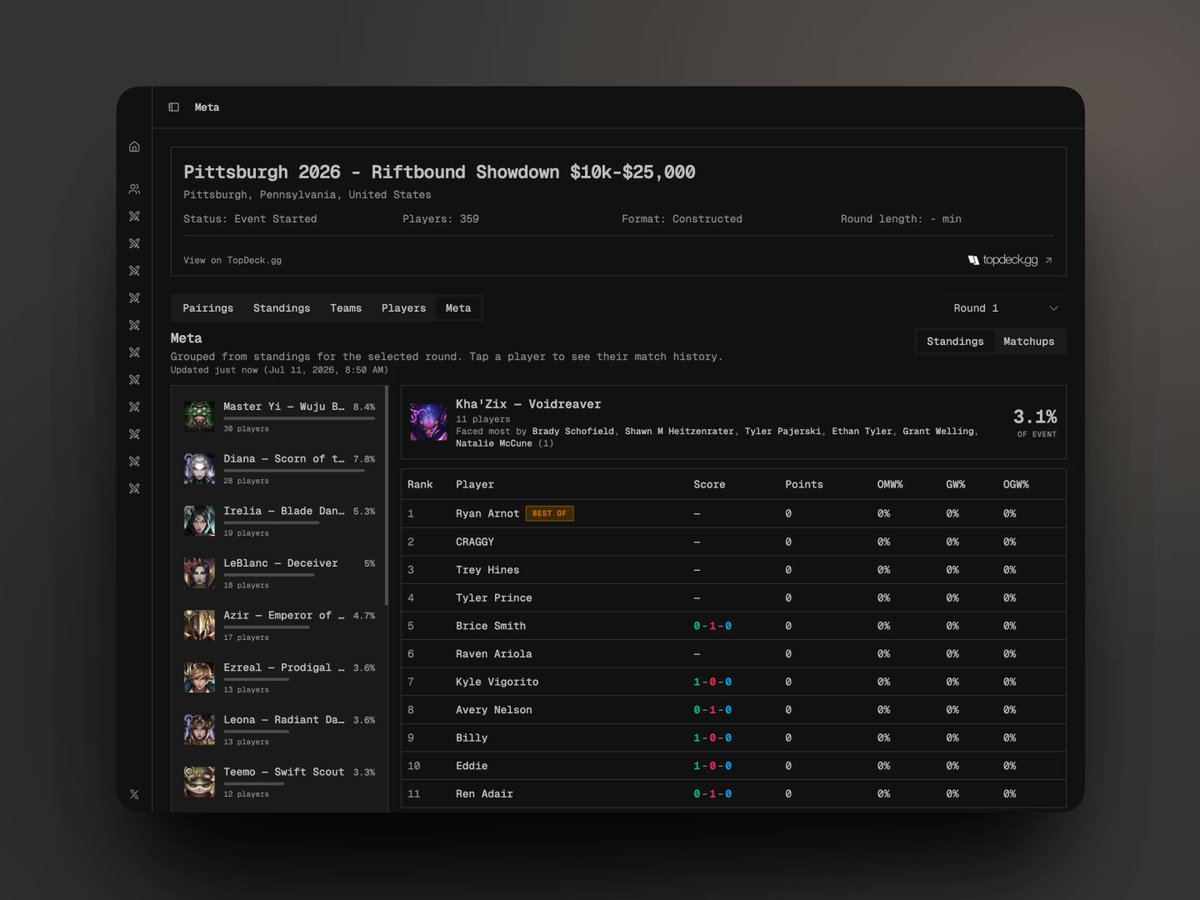
Task: Open the Round 1 dropdown
Action: (x=1005, y=308)
